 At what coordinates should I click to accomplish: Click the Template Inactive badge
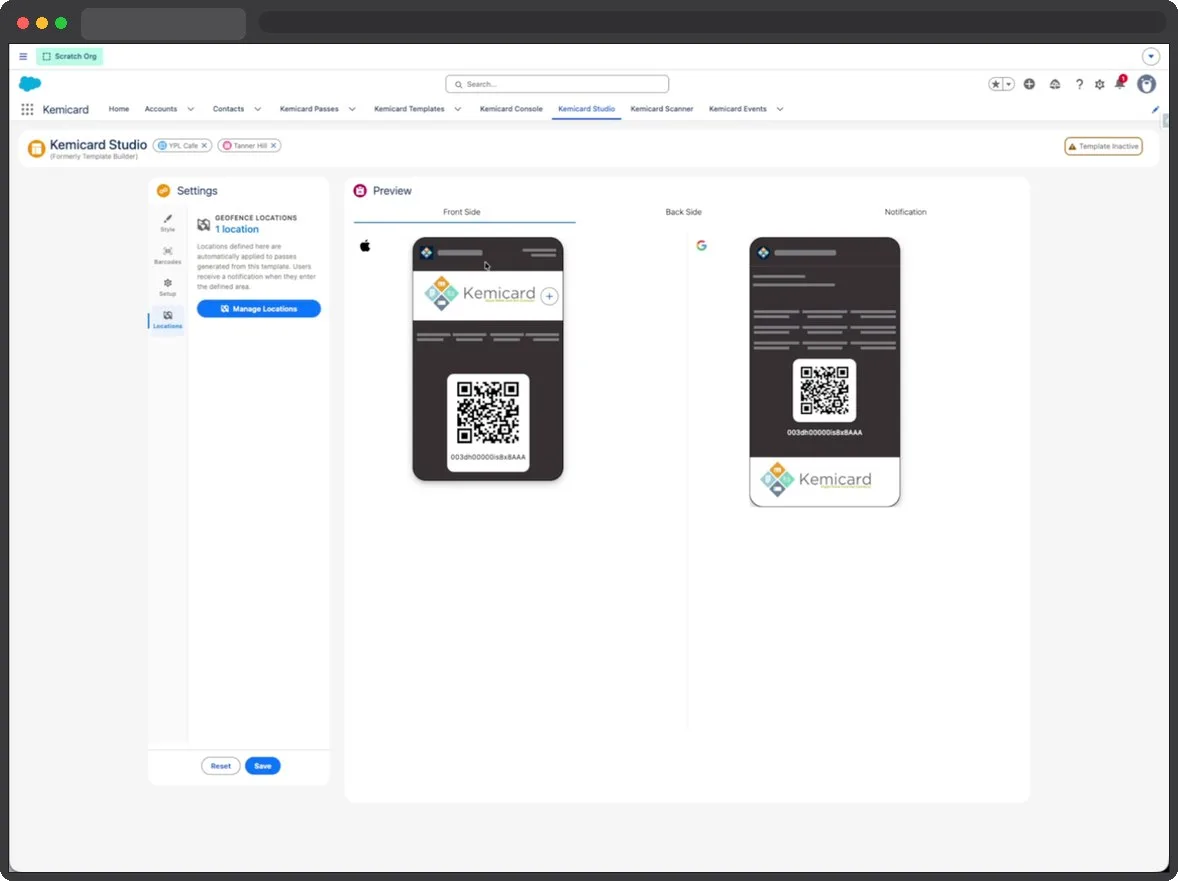coord(1104,146)
